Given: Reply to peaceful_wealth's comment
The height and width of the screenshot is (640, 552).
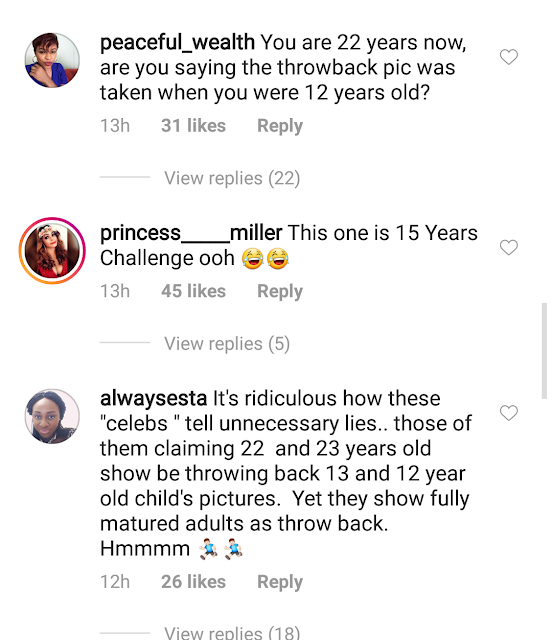Looking at the screenshot, I should (x=280, y=126).
